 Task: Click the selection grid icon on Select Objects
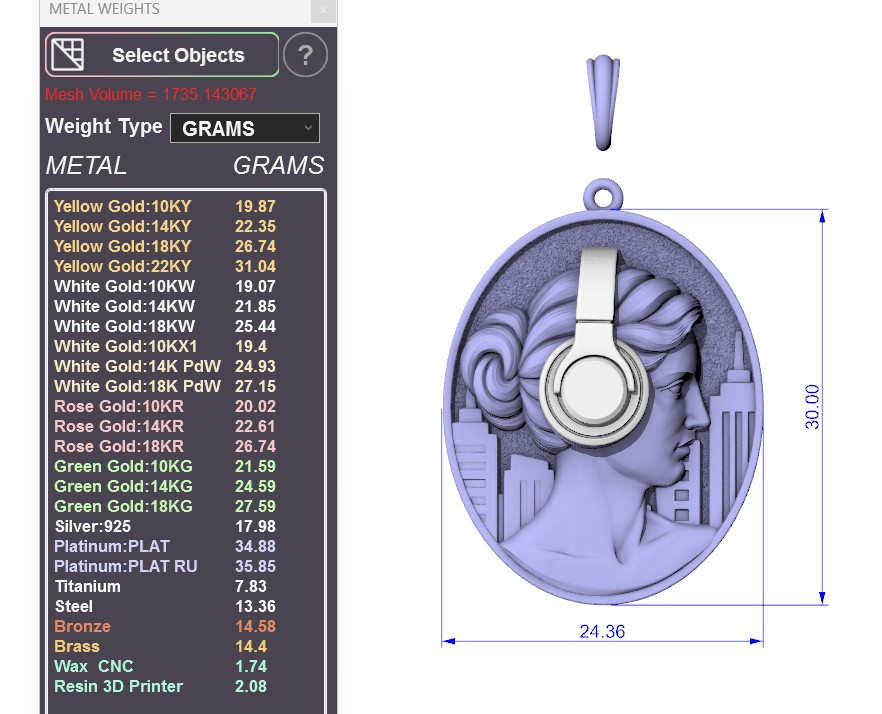click(68, 55)
